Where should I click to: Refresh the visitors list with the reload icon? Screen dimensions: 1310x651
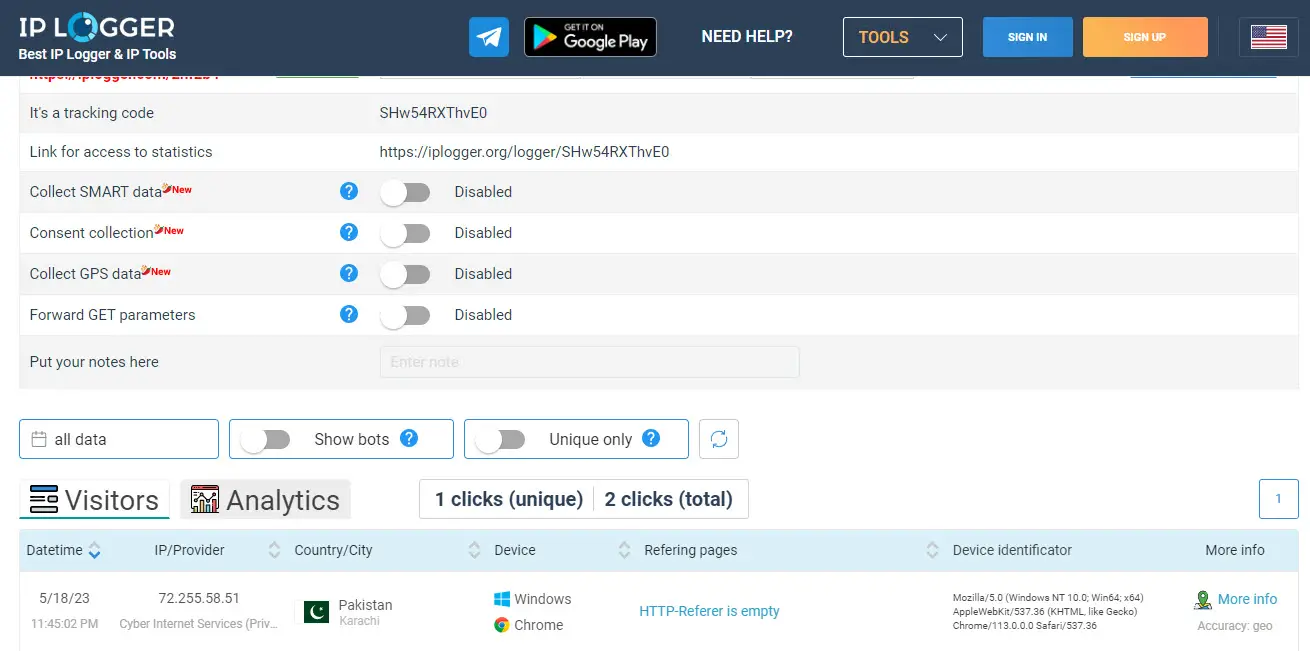[718, 438]
